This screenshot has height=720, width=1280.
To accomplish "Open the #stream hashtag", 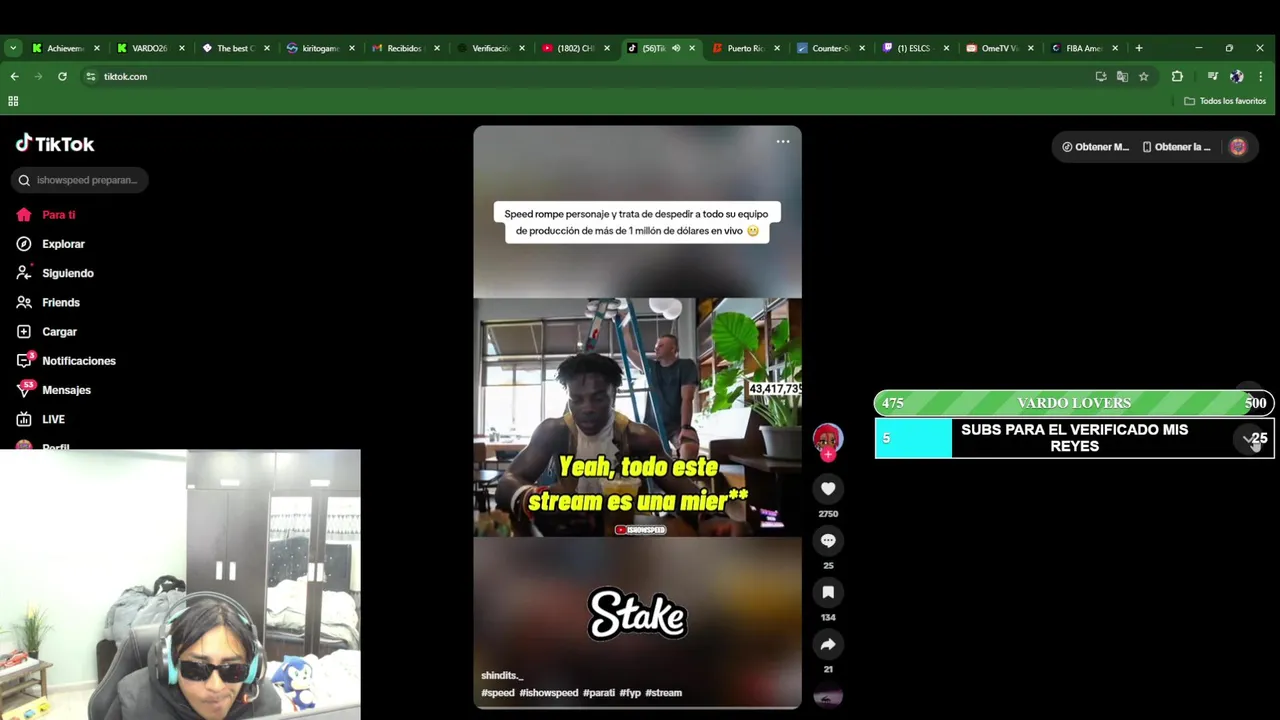I will point(663,693).
